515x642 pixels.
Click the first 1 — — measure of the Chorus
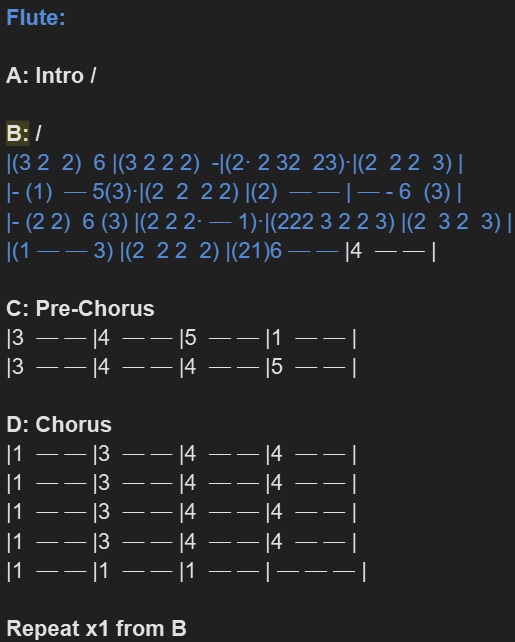(x=49, y=454)
